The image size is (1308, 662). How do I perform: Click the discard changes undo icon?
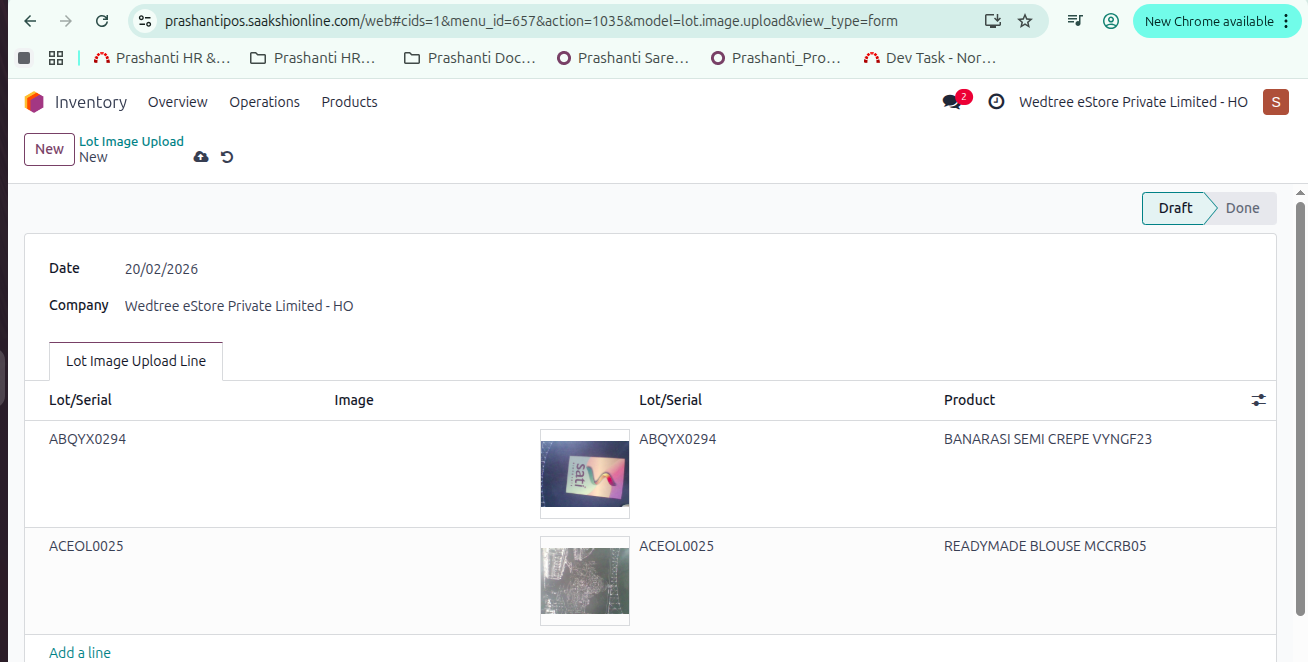tap(227, 157)
